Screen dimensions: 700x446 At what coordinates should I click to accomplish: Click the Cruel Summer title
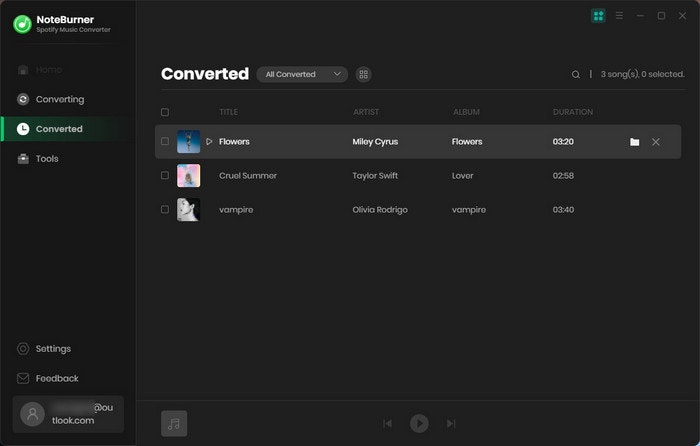click(248, 175)
